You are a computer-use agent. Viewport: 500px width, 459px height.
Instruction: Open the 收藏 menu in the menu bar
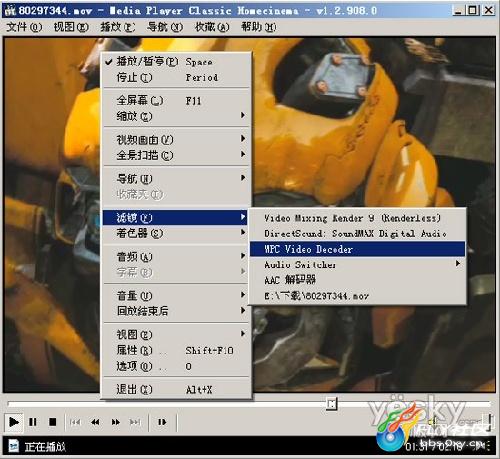(x=212, y=27)
